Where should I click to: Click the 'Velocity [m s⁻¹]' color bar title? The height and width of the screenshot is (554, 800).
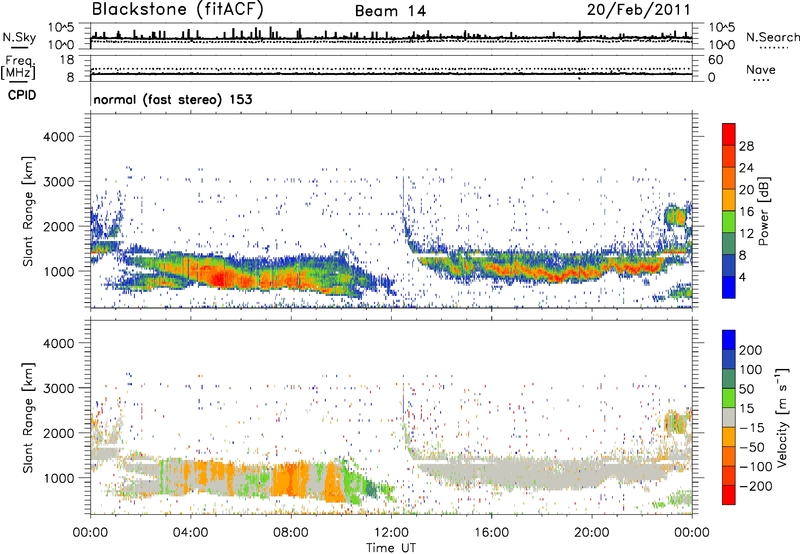pos(782,417)
